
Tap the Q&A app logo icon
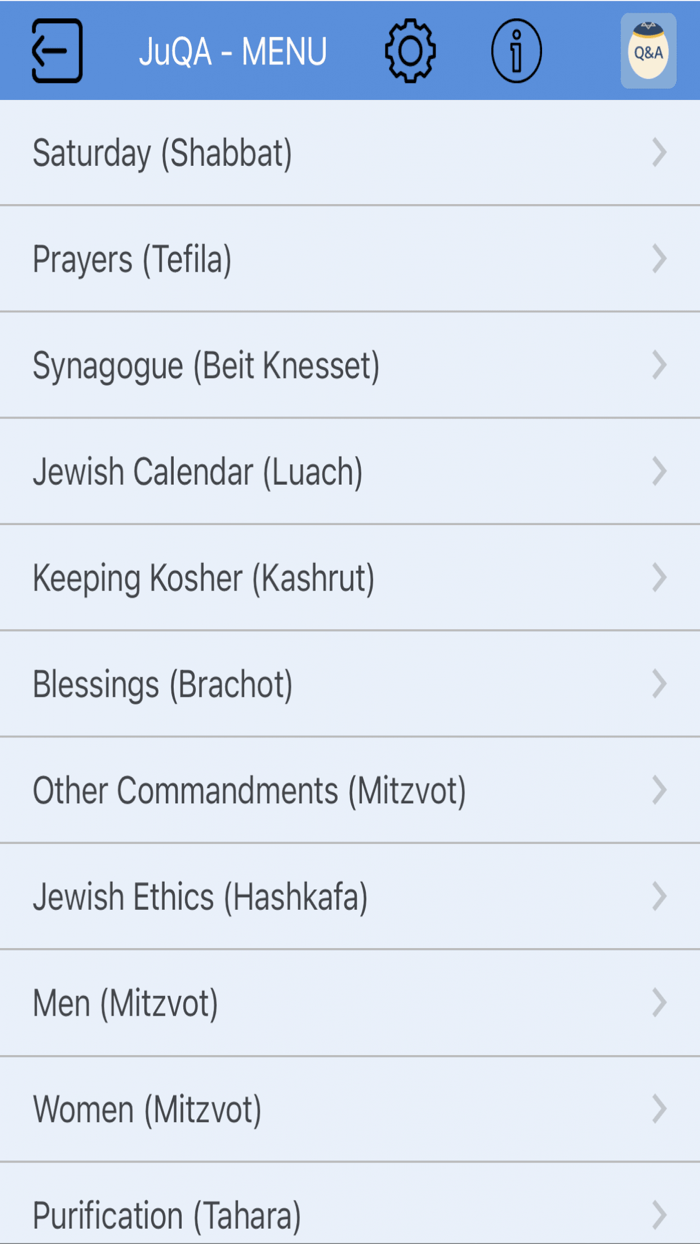[648, 51]
